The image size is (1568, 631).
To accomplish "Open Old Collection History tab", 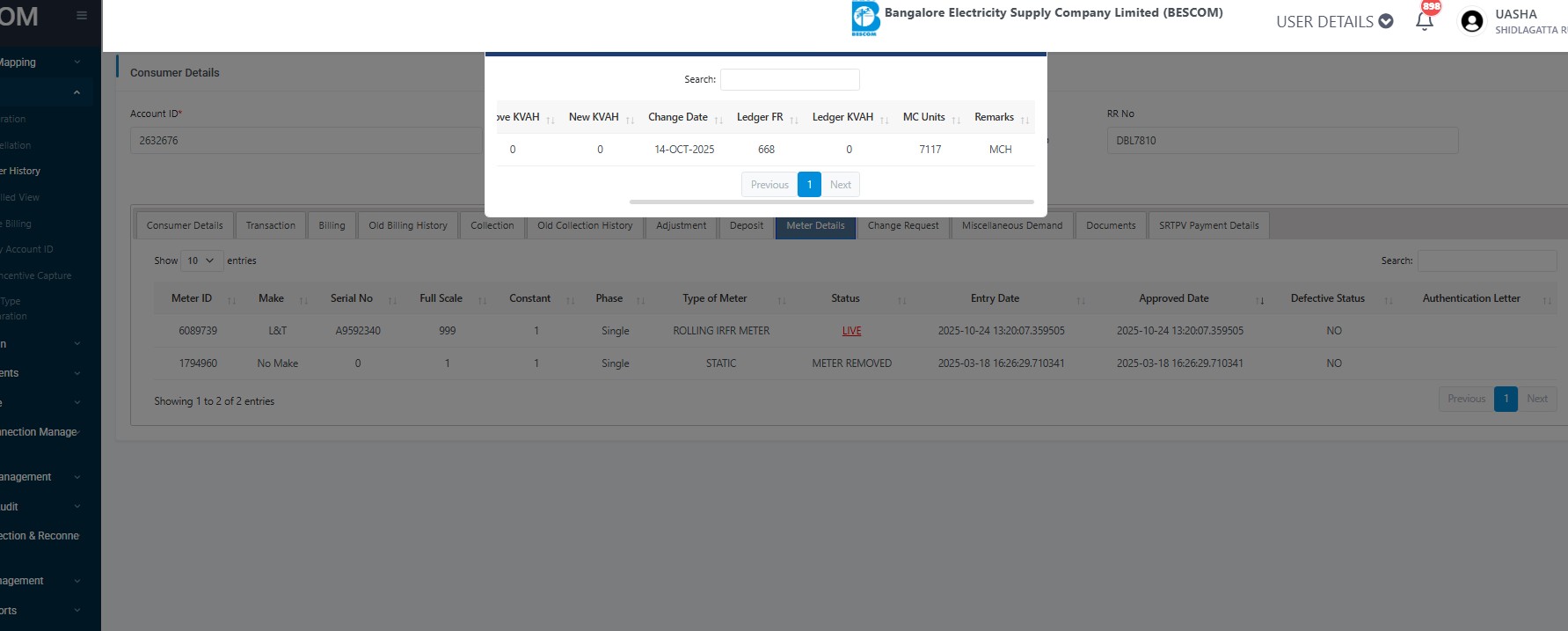I will [x=585, y=225].
